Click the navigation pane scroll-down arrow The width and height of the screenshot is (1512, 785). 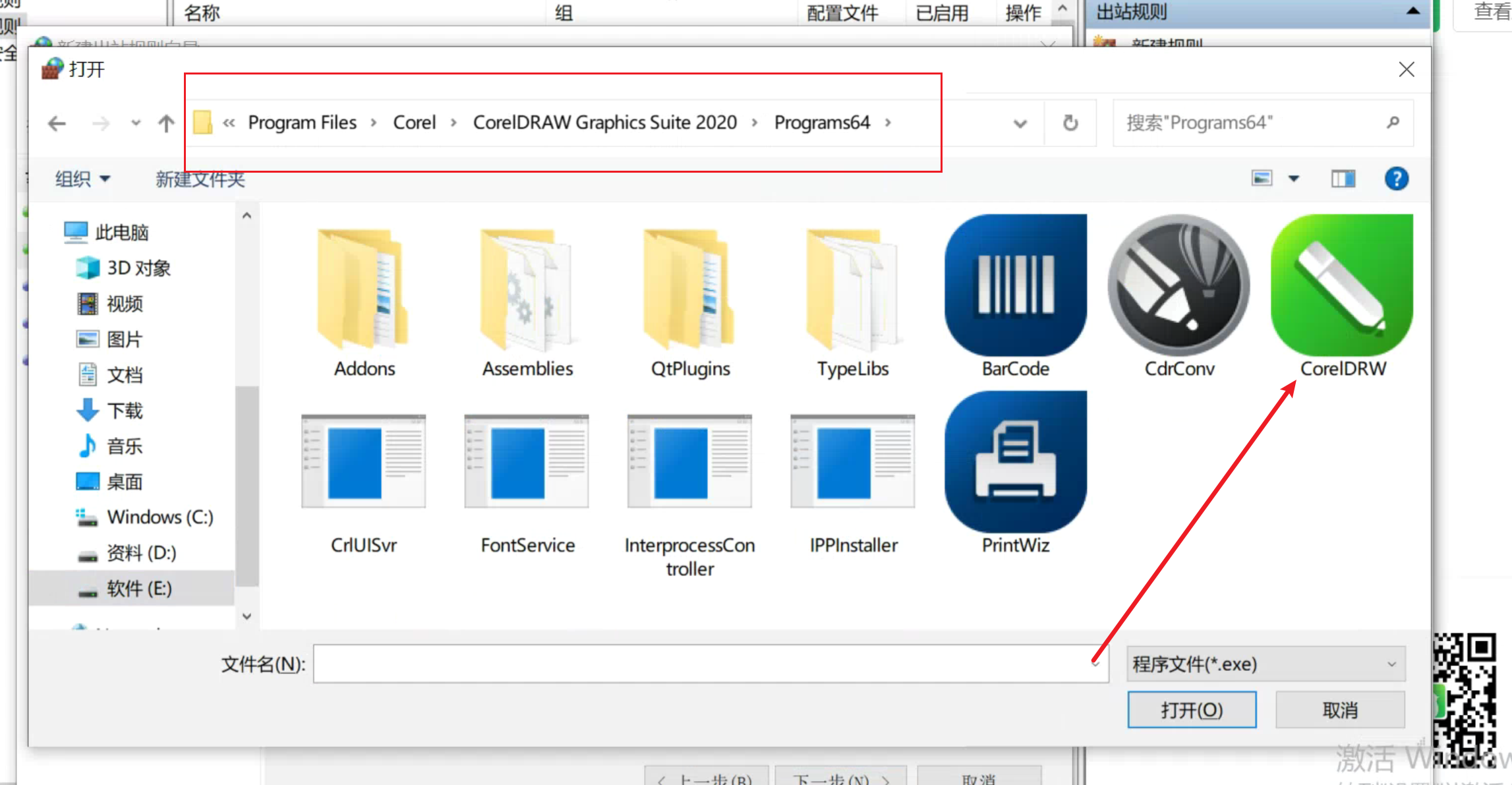[x=247, y=616]
